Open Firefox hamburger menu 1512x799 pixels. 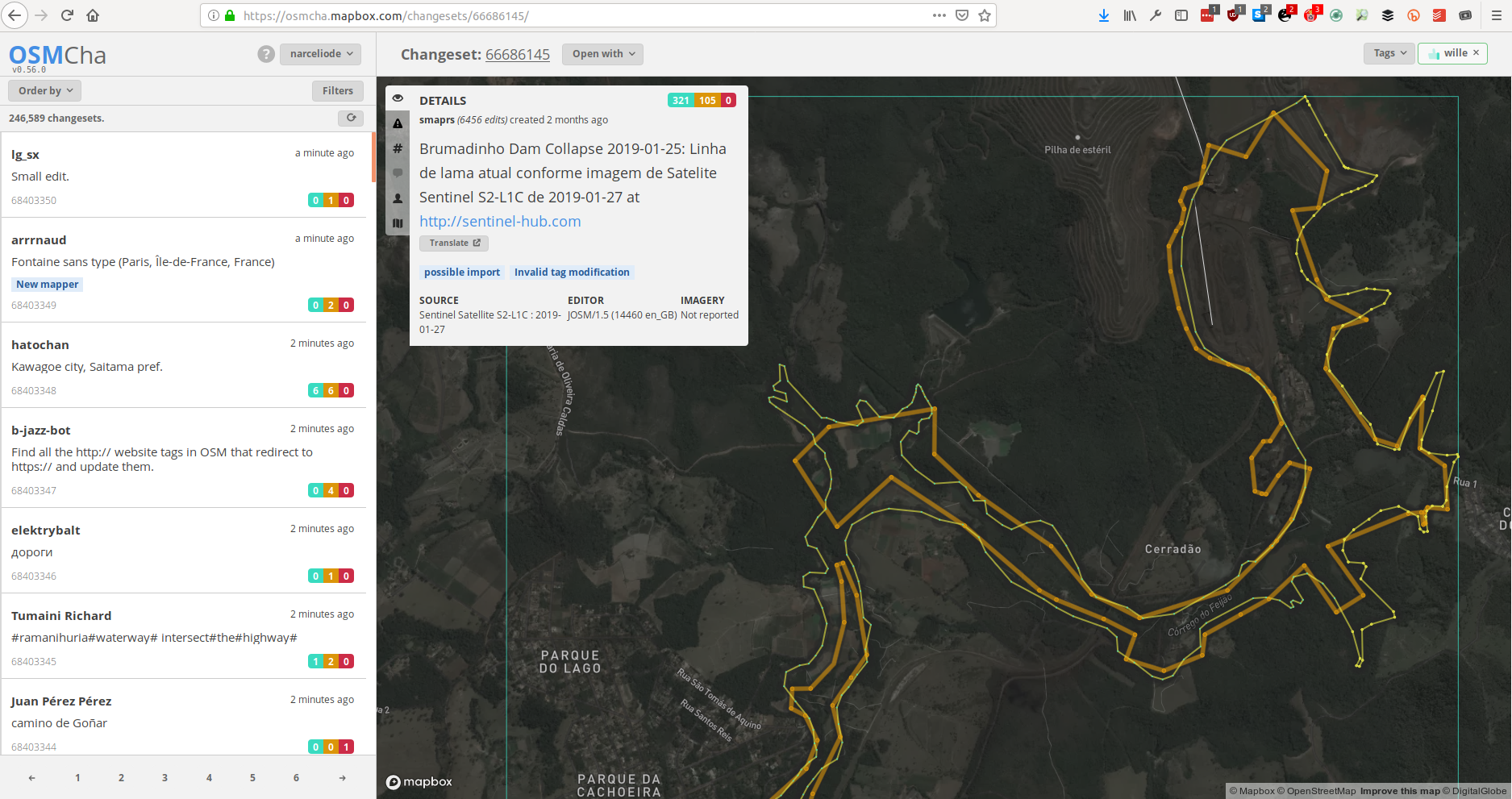[1497, 15]
